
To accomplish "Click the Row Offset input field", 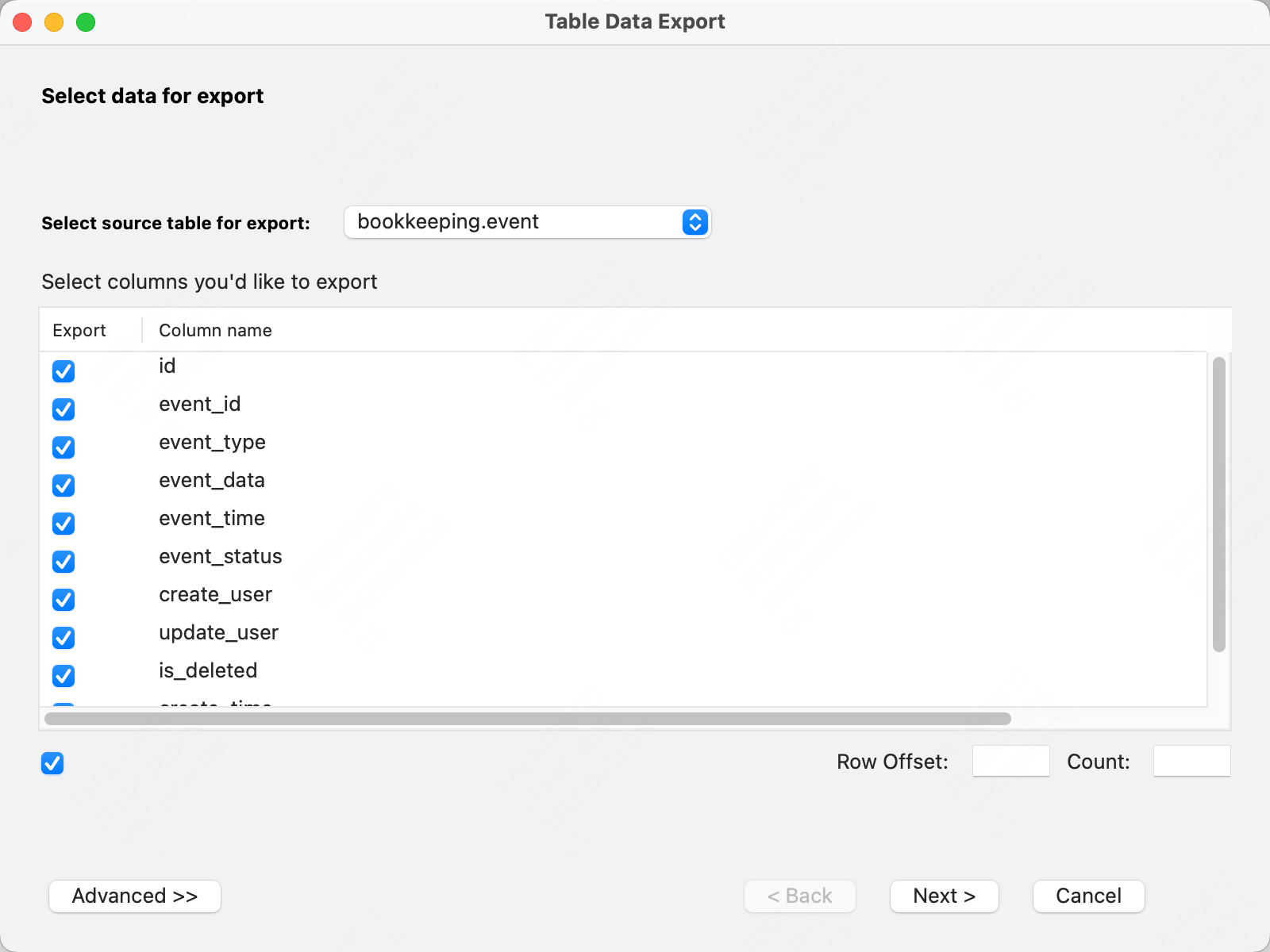I will [1010, 762].
